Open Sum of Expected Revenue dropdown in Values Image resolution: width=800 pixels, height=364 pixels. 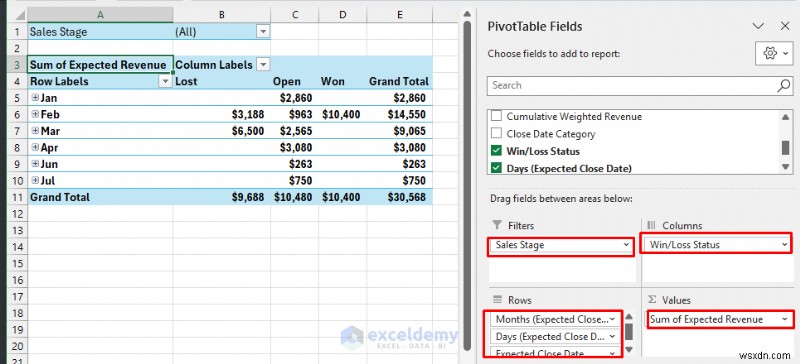784,320
